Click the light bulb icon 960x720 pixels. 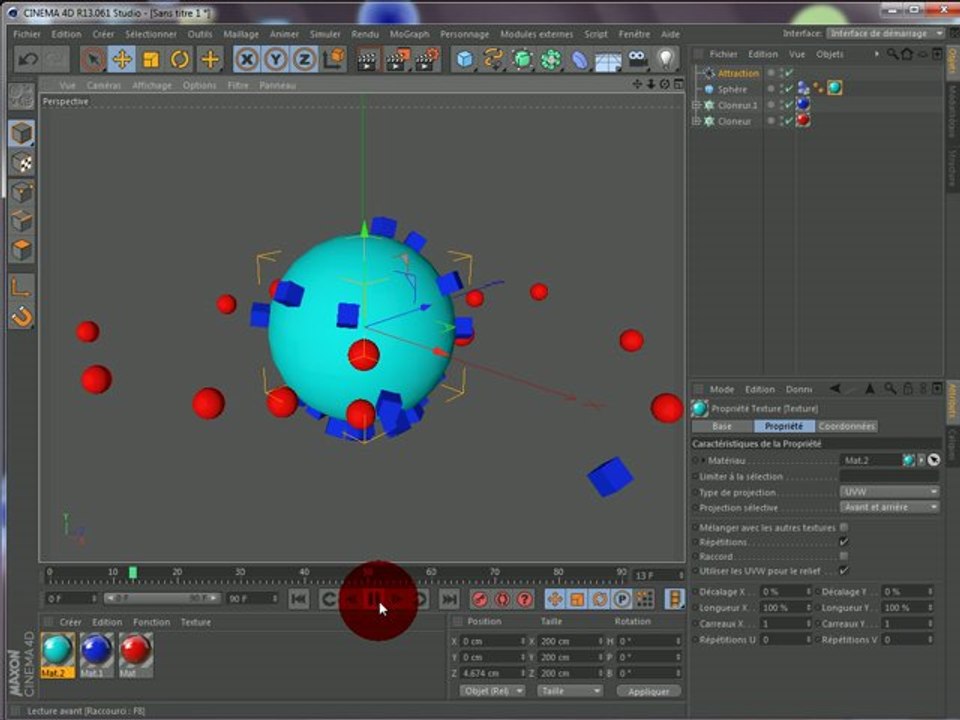coord(666,59)
